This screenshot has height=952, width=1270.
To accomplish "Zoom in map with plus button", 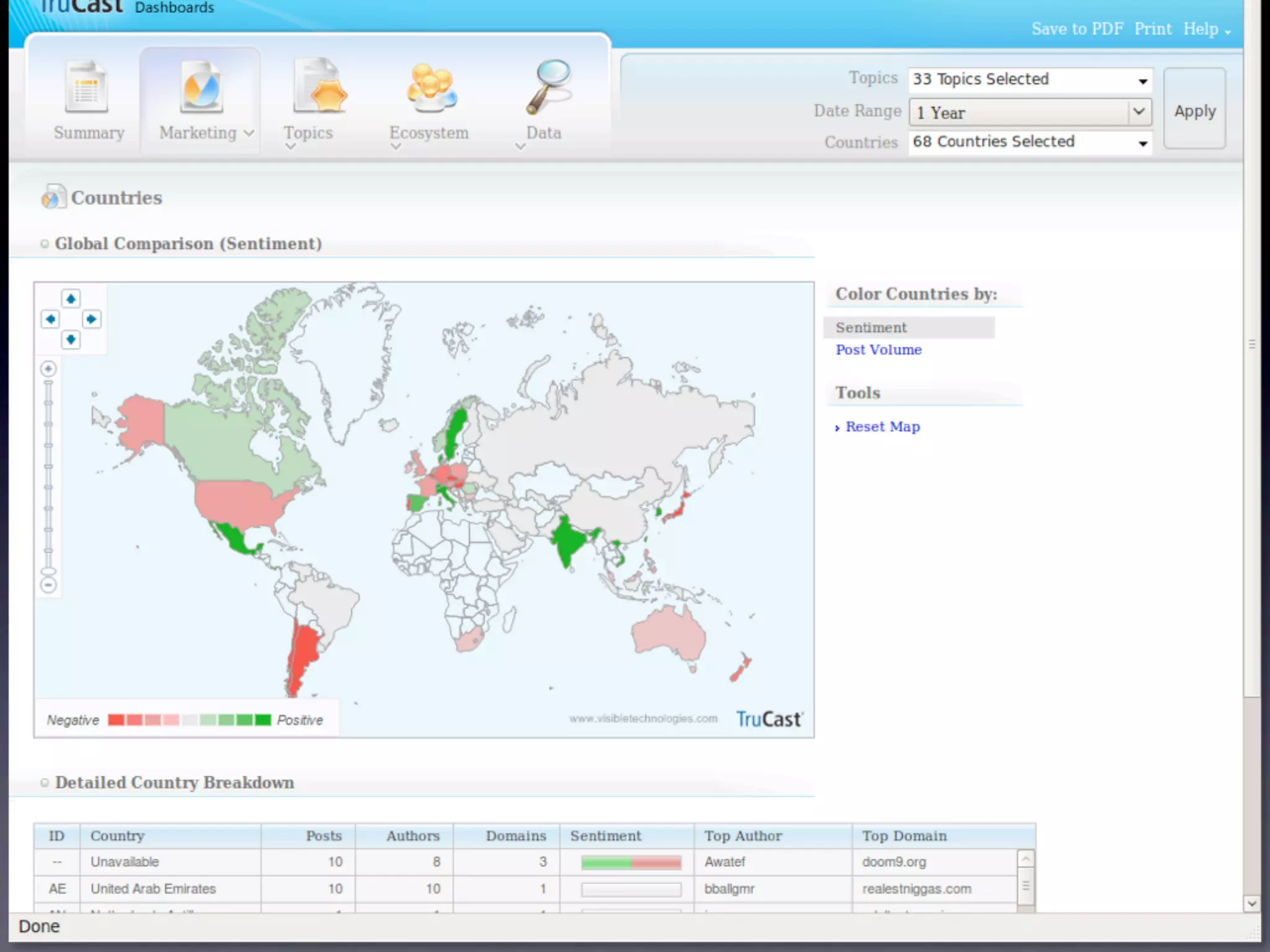I will pyautogui.click(x=48, y=369).
